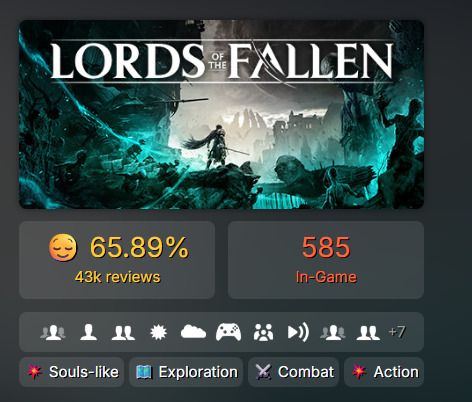Open the Lords of the Fallen banner image

click(221, 114)
